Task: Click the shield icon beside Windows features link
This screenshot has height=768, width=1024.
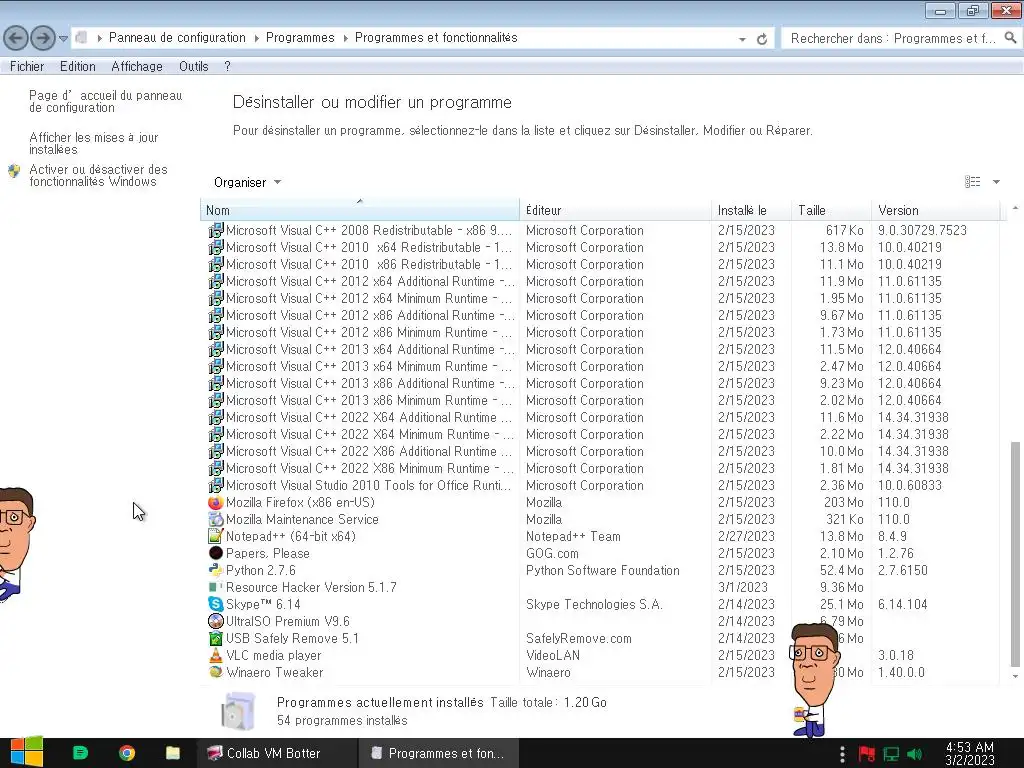Action: pos(14,171)
